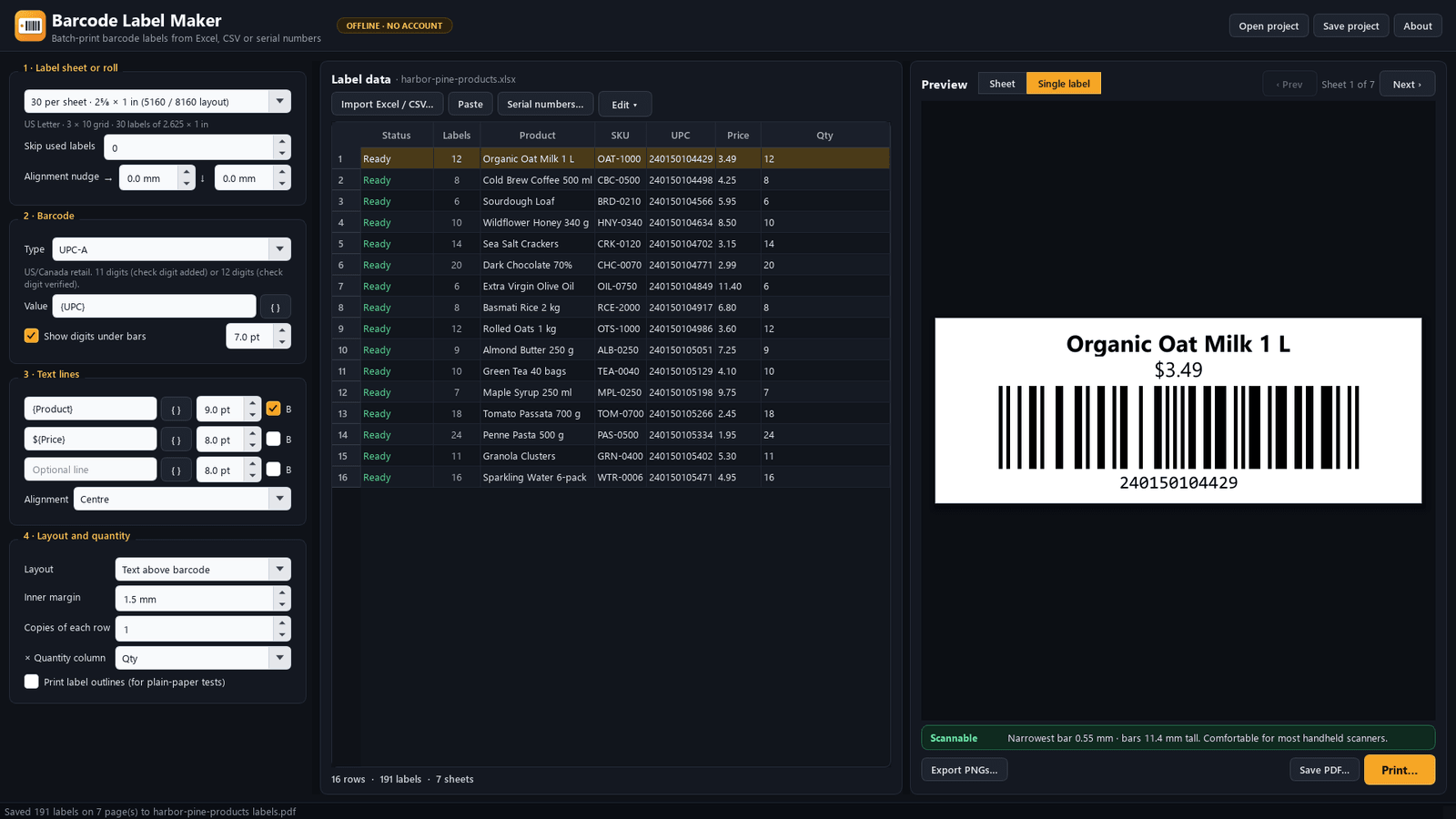Switch preview to the Sheet tab
The height and width of the screenshot is (819, 1456).
click(1002, 84)
